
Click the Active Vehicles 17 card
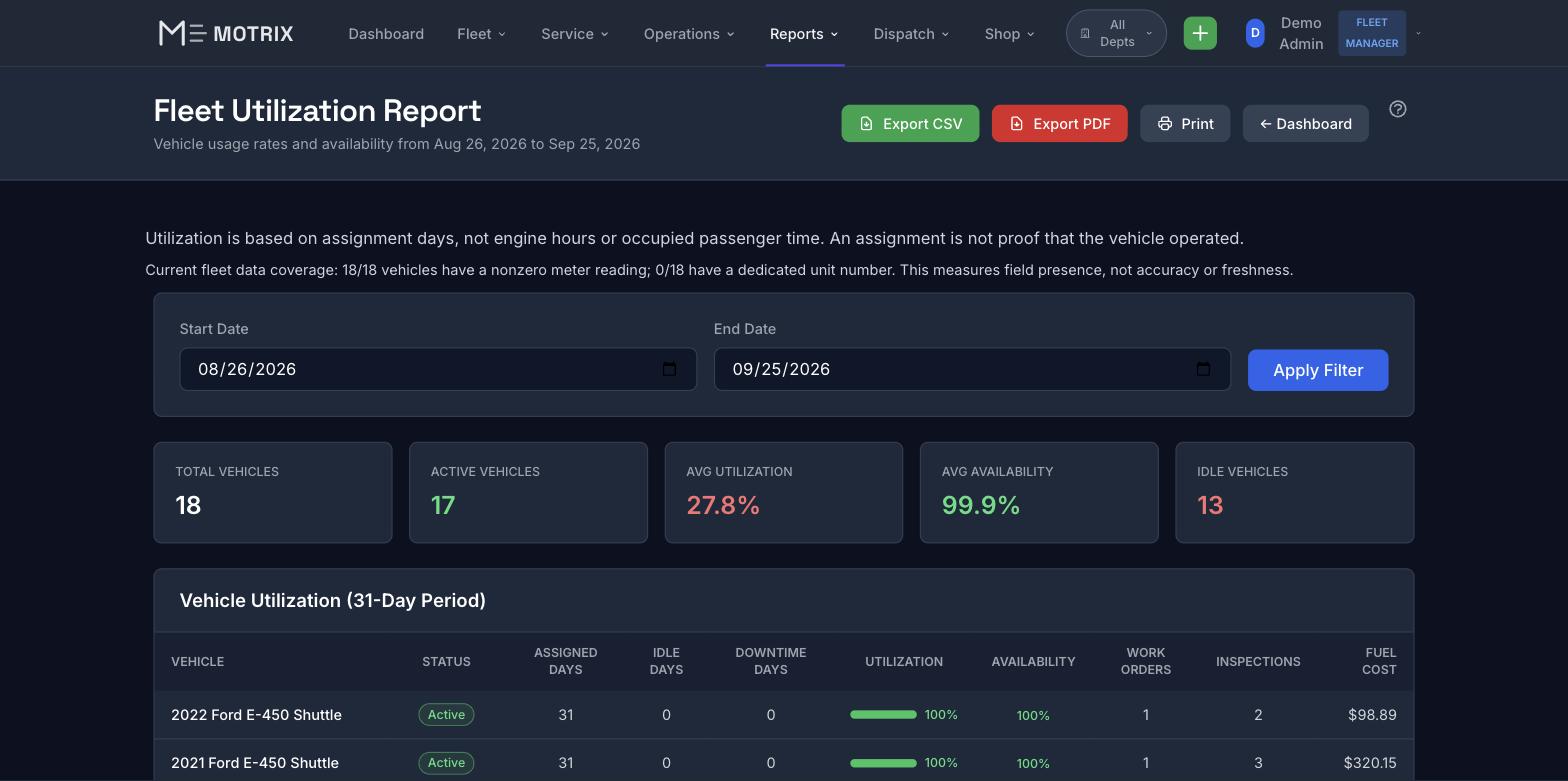(528, 493)
